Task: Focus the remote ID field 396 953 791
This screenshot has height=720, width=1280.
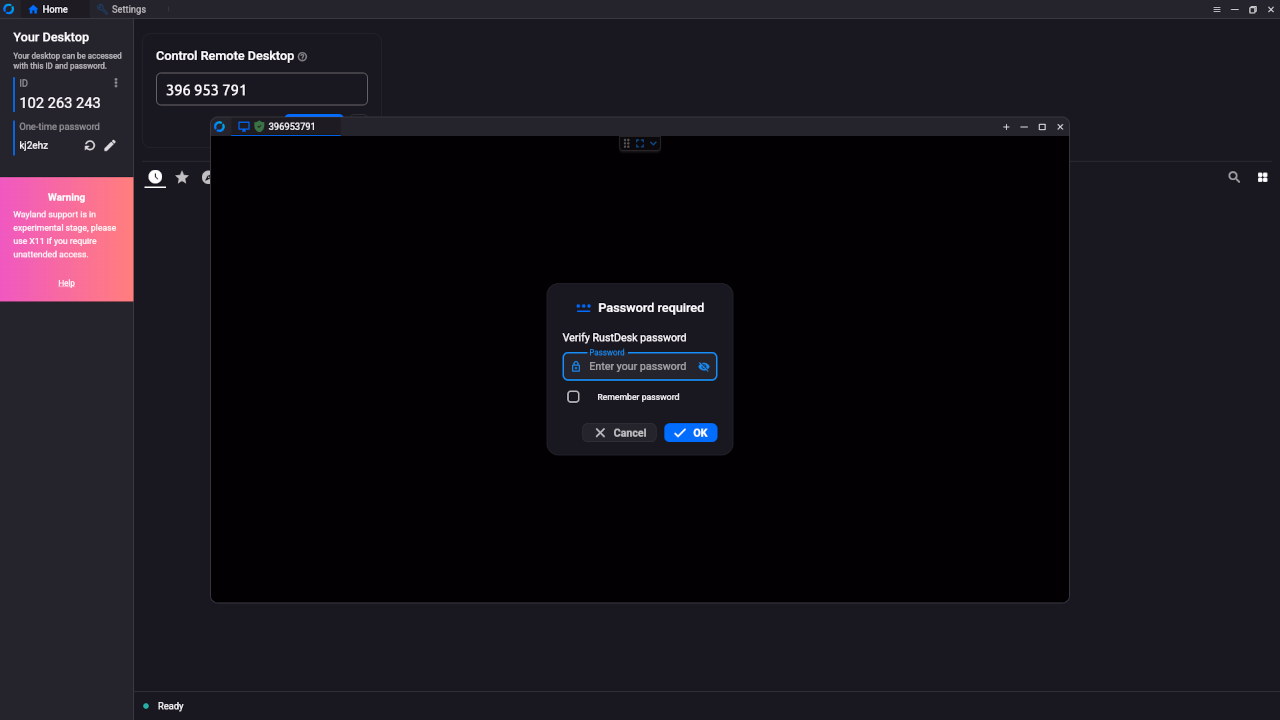Action: (262, 89)
